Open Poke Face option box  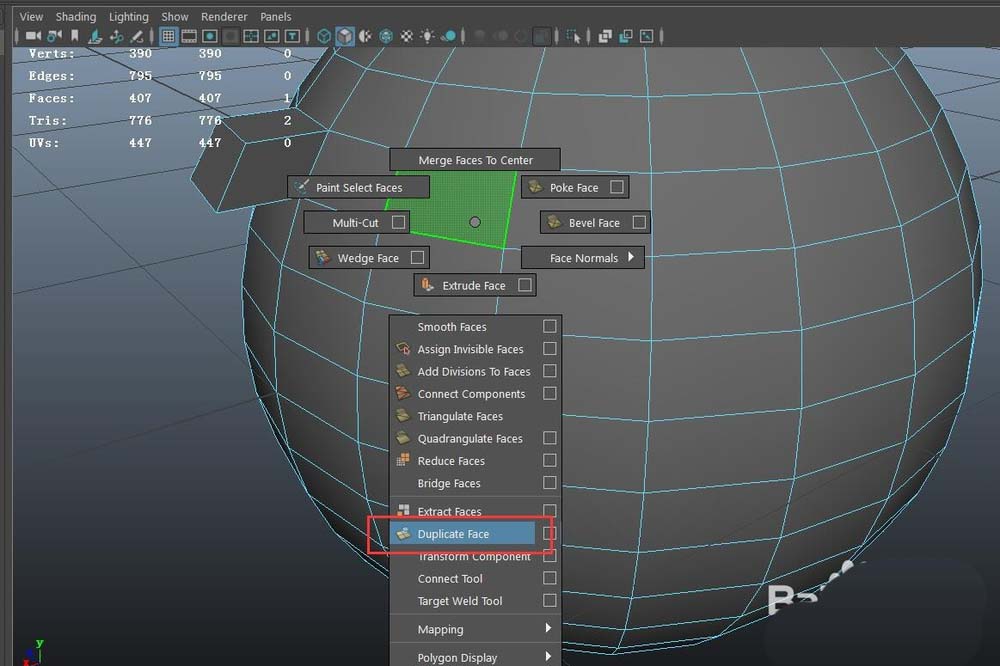617,187
